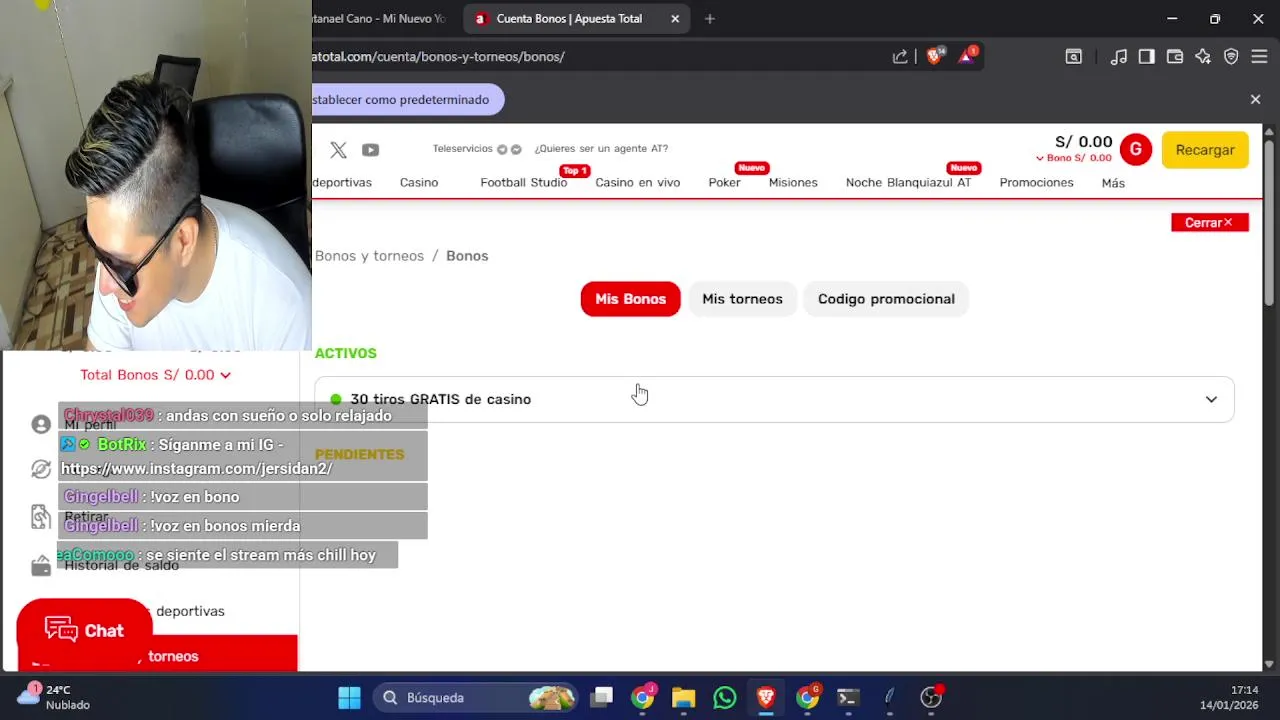Click the red Cerrar button

(x=1209, y=222)
